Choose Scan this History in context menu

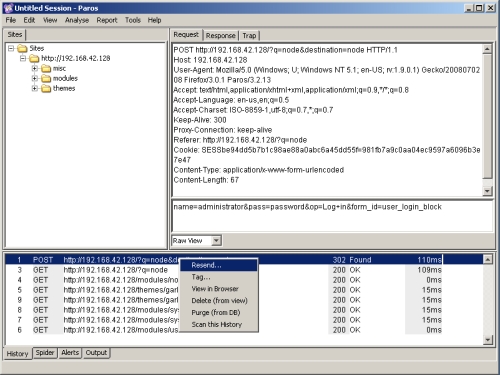219,324
